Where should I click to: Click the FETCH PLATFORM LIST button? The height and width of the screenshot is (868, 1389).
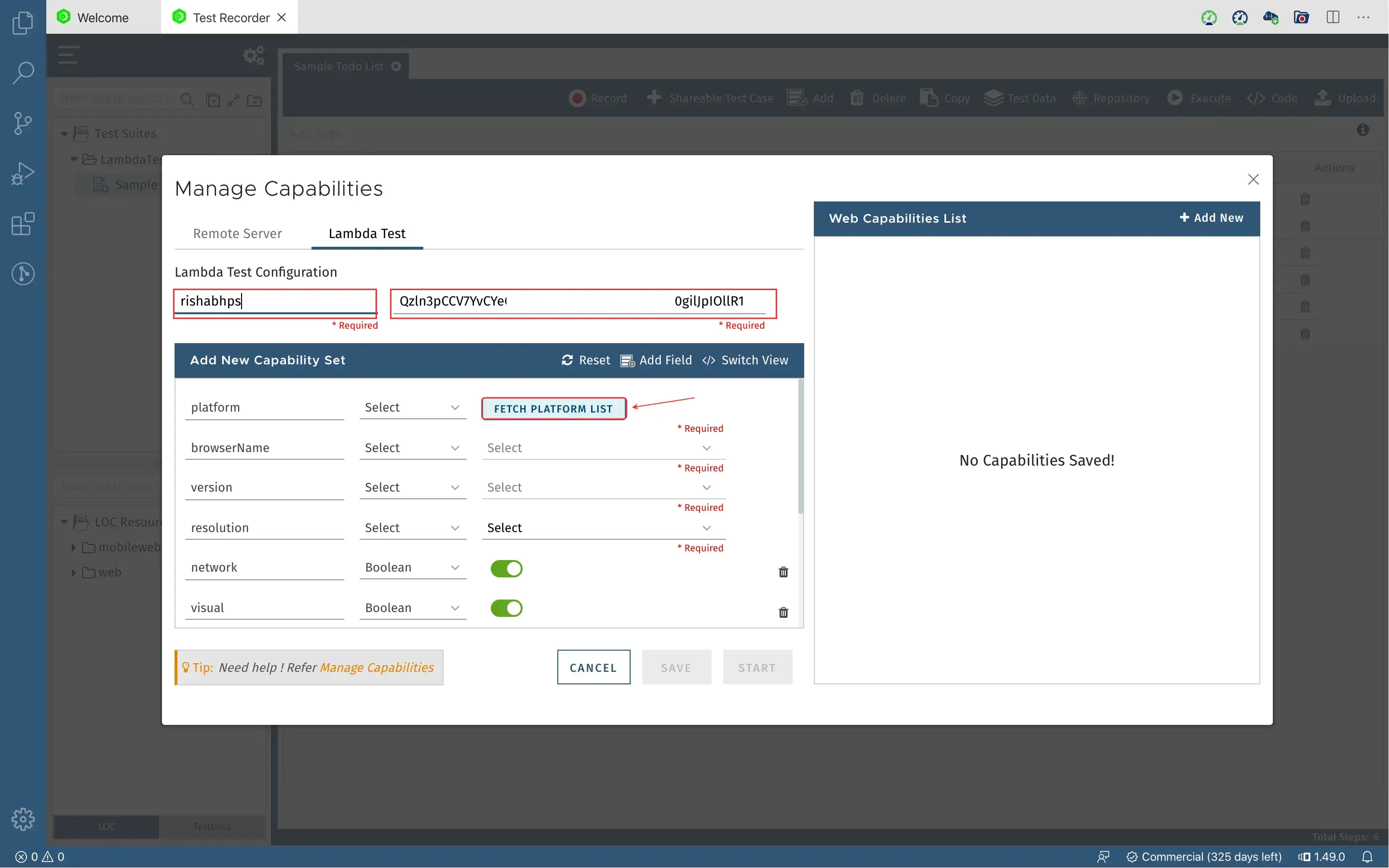click(x=554, y=408)
